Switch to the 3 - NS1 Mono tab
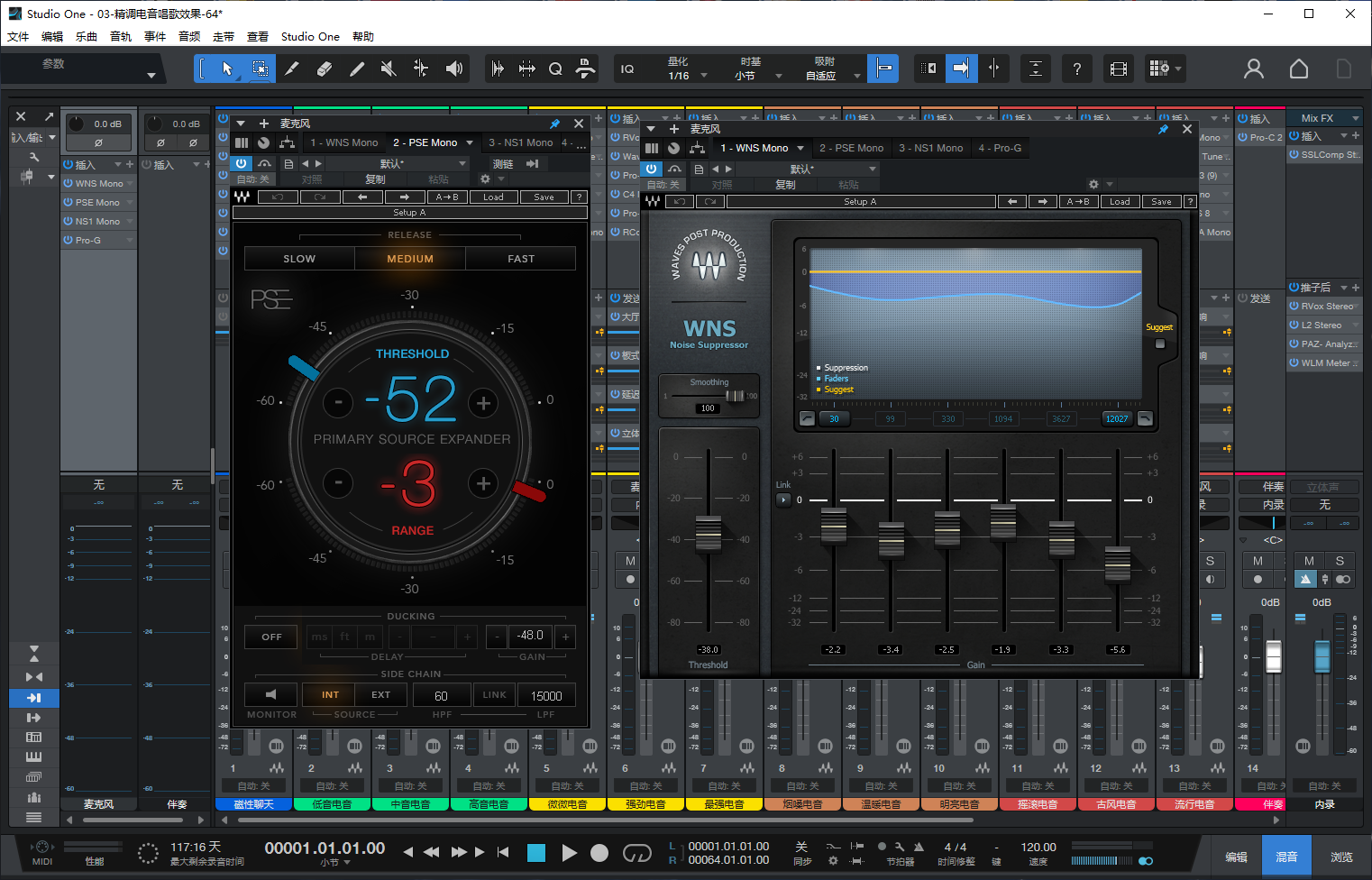The height and width of the screenshot is (880, 1372). point(930,148)
